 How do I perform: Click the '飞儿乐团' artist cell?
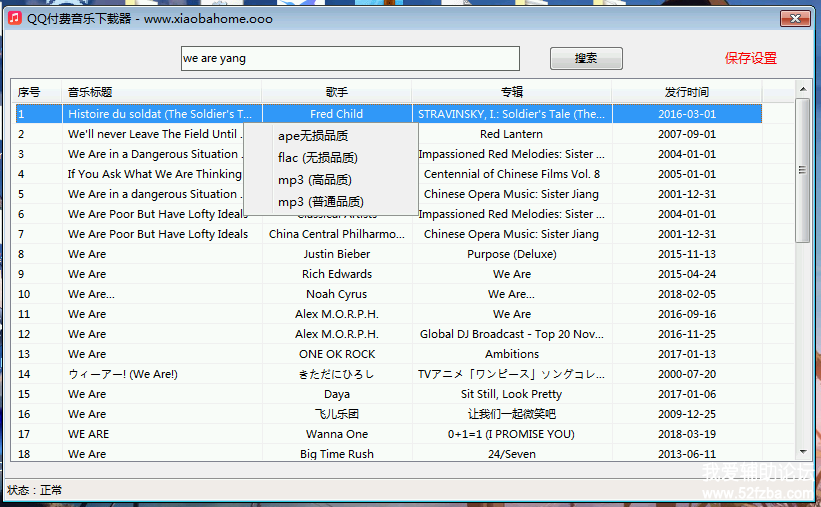pyautogui.click(x=337, y=414)
